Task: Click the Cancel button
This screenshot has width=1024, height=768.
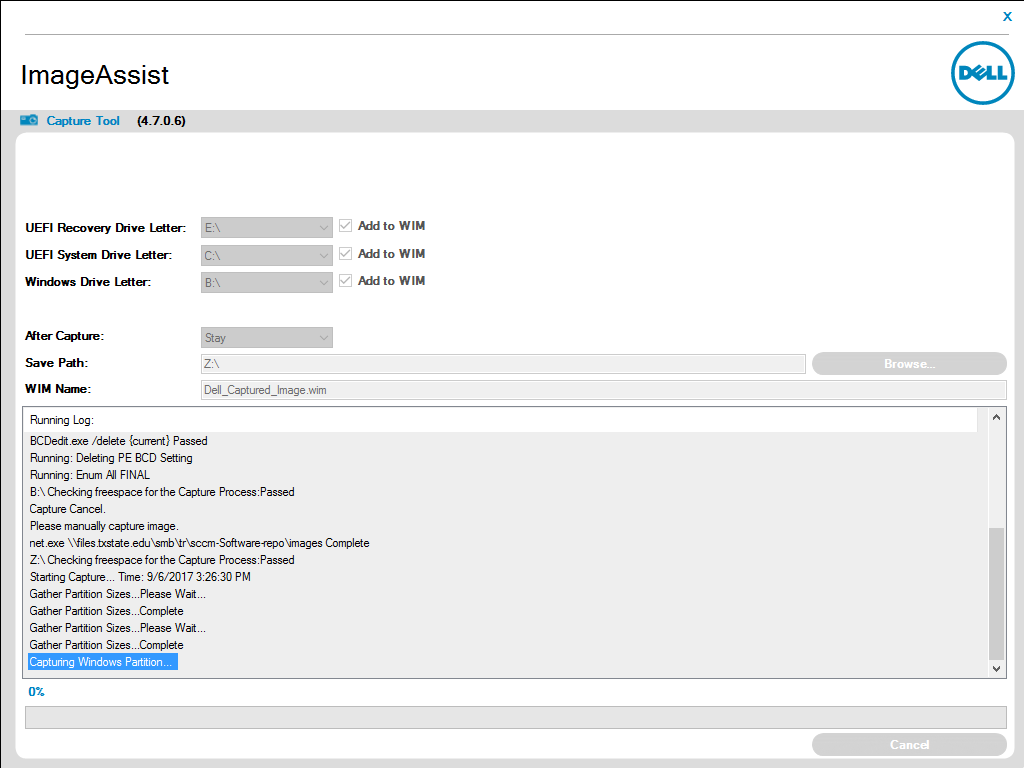Action: pyautogui.click(x=909, y=744)
